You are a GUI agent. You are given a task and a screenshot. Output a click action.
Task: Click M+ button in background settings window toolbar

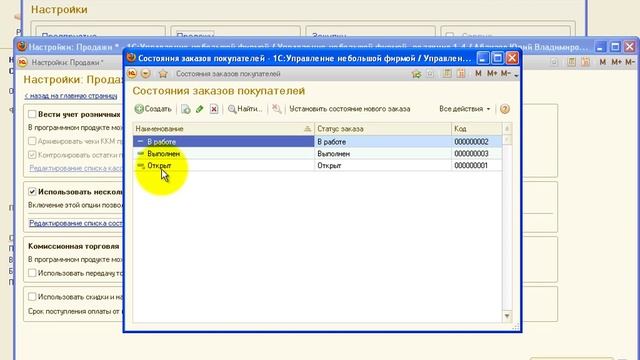(x=616, y=62)
